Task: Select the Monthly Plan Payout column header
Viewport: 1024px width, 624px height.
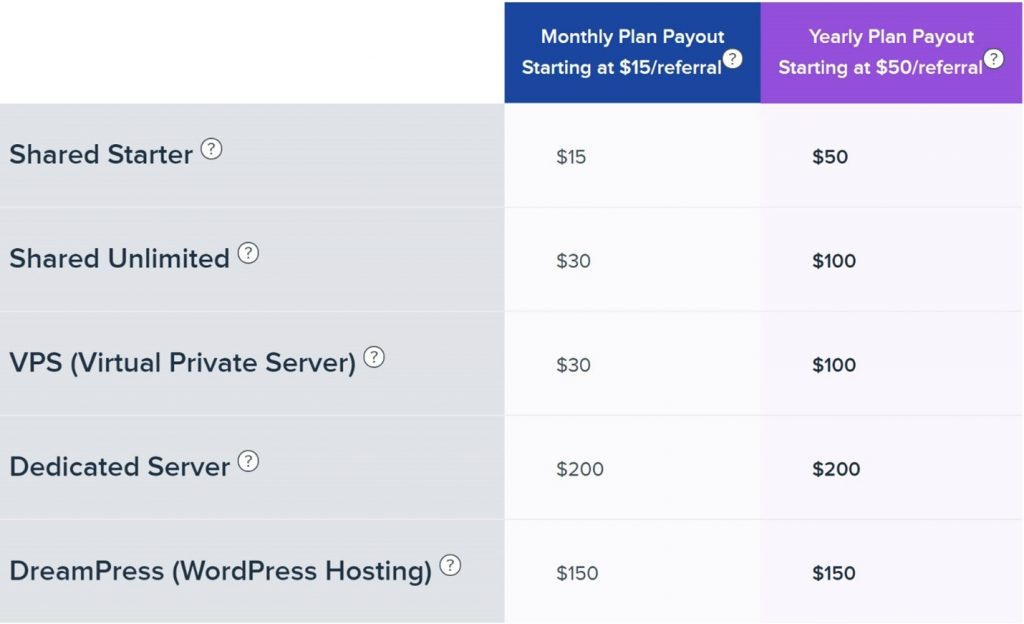Action: (x=632, y=52)
